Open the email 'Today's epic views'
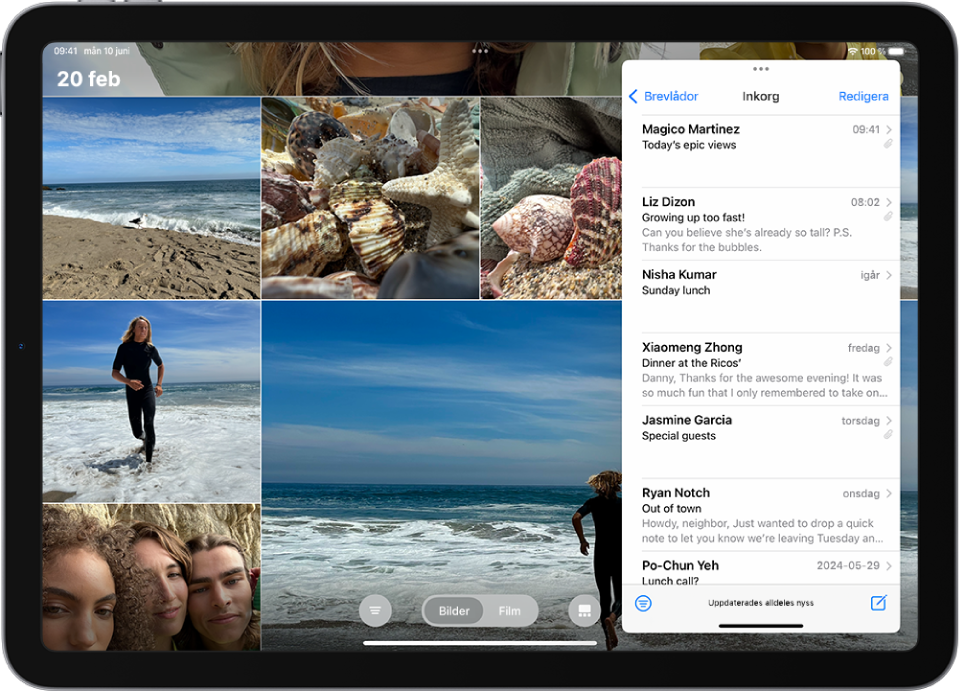 click(761, 151)
